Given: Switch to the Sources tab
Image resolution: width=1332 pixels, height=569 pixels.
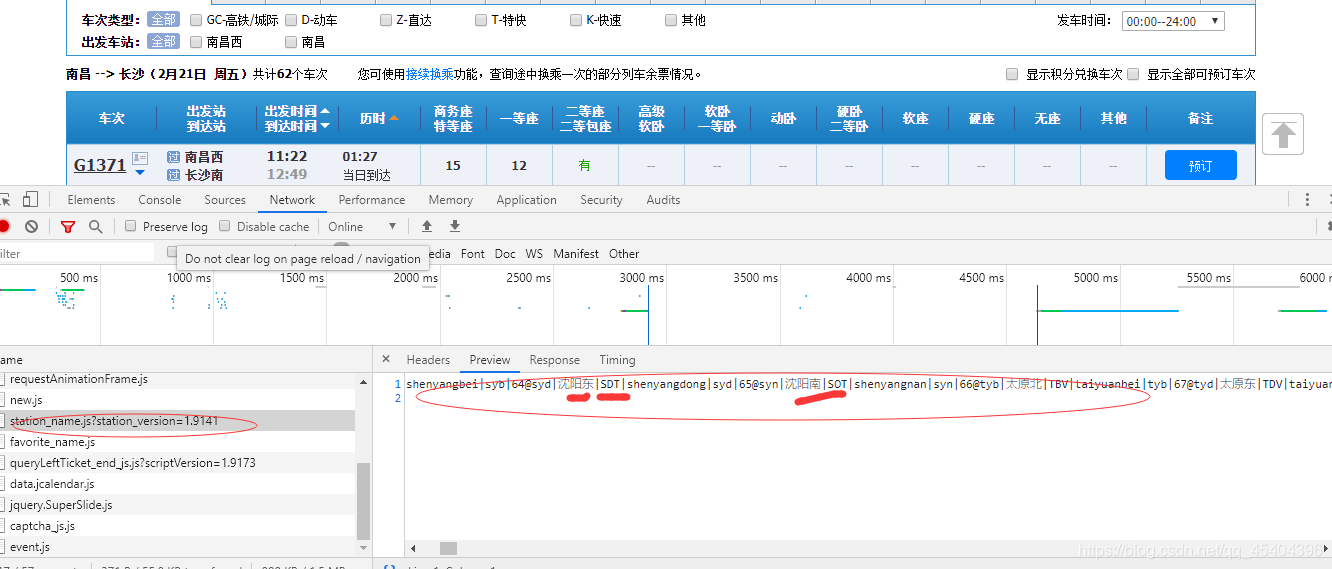Looking at the screenshot, I should click(x=225, y=200).
